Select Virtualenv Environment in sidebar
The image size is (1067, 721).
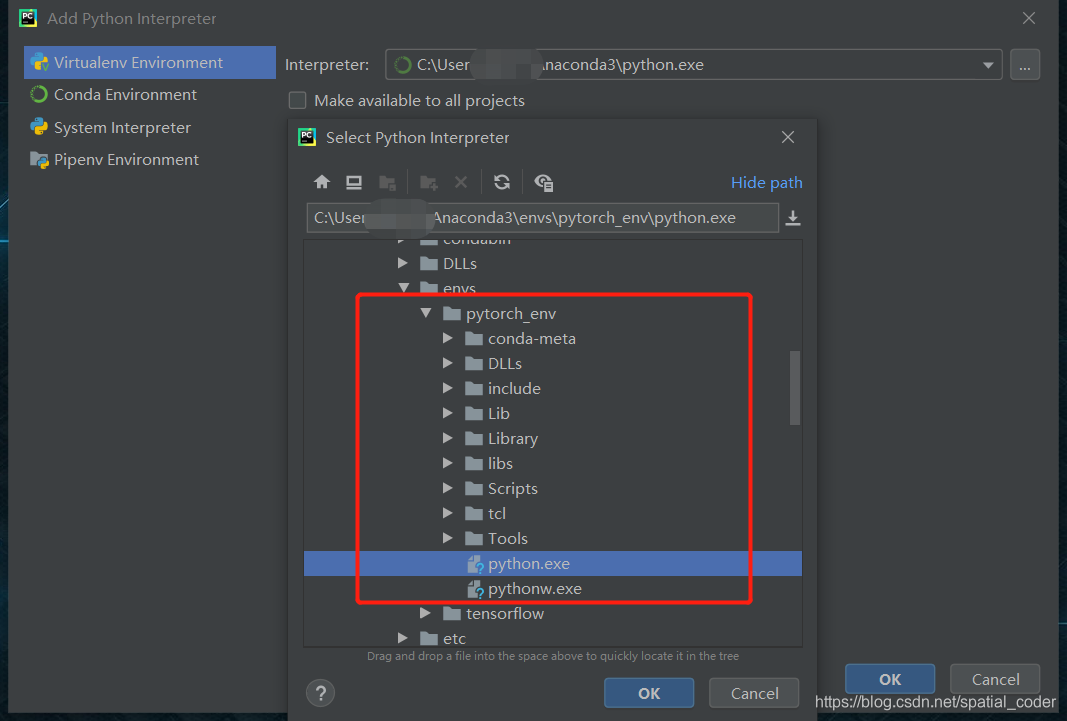click(x=150, y=63)
